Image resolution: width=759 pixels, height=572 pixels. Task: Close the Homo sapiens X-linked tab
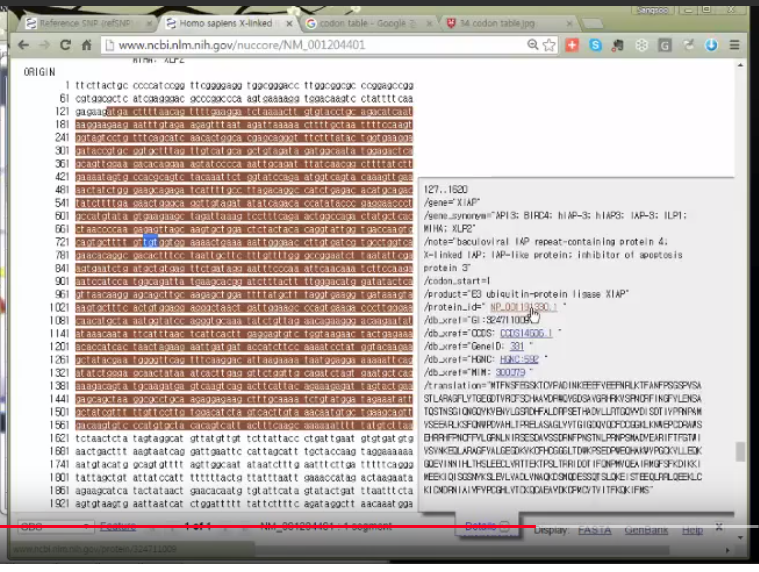pyautogui.click(x=289, y=23)
